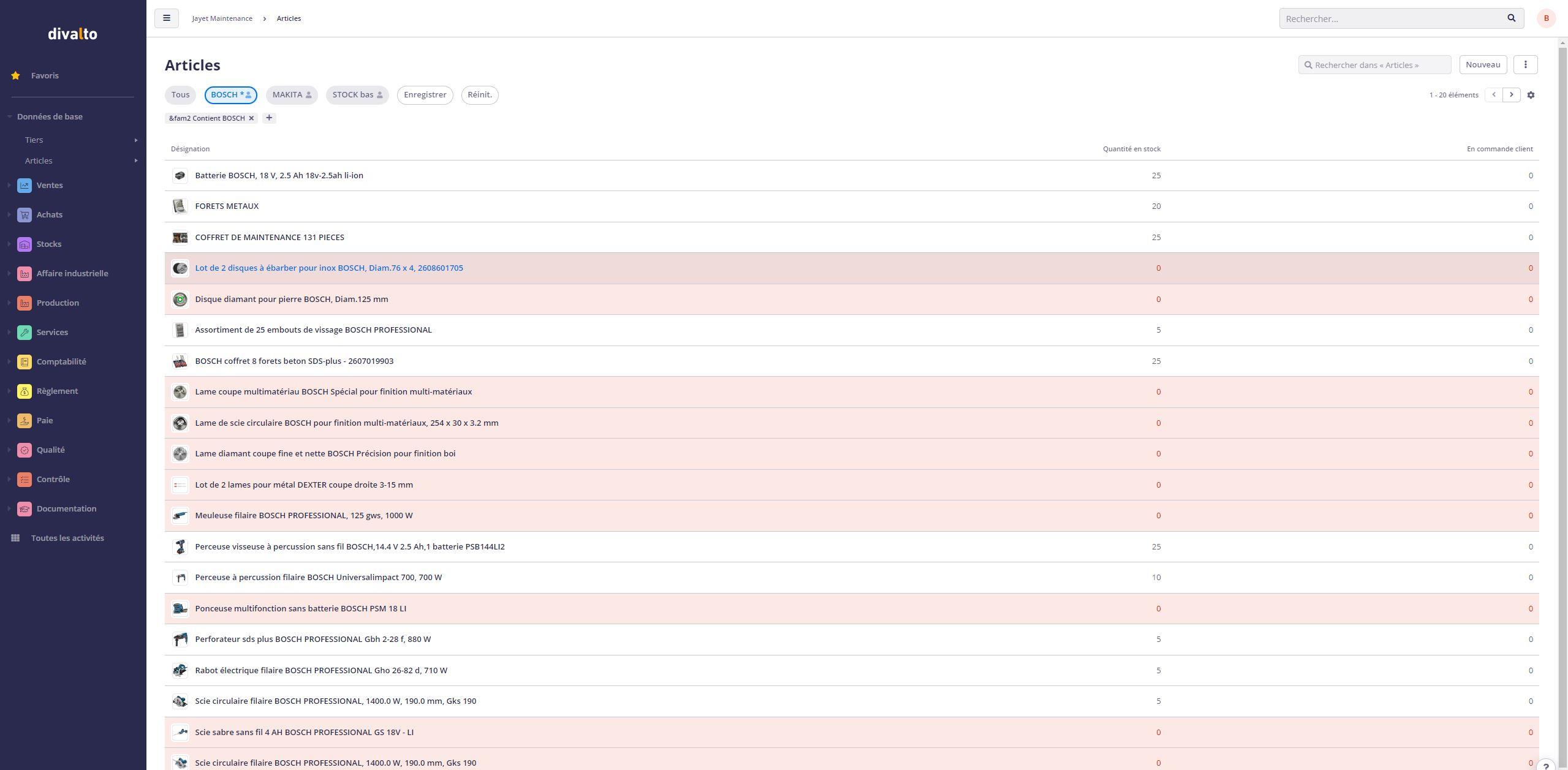Click the Réinit. button
Viewport: 1568px width, 770px height.
tap(480, 95)
